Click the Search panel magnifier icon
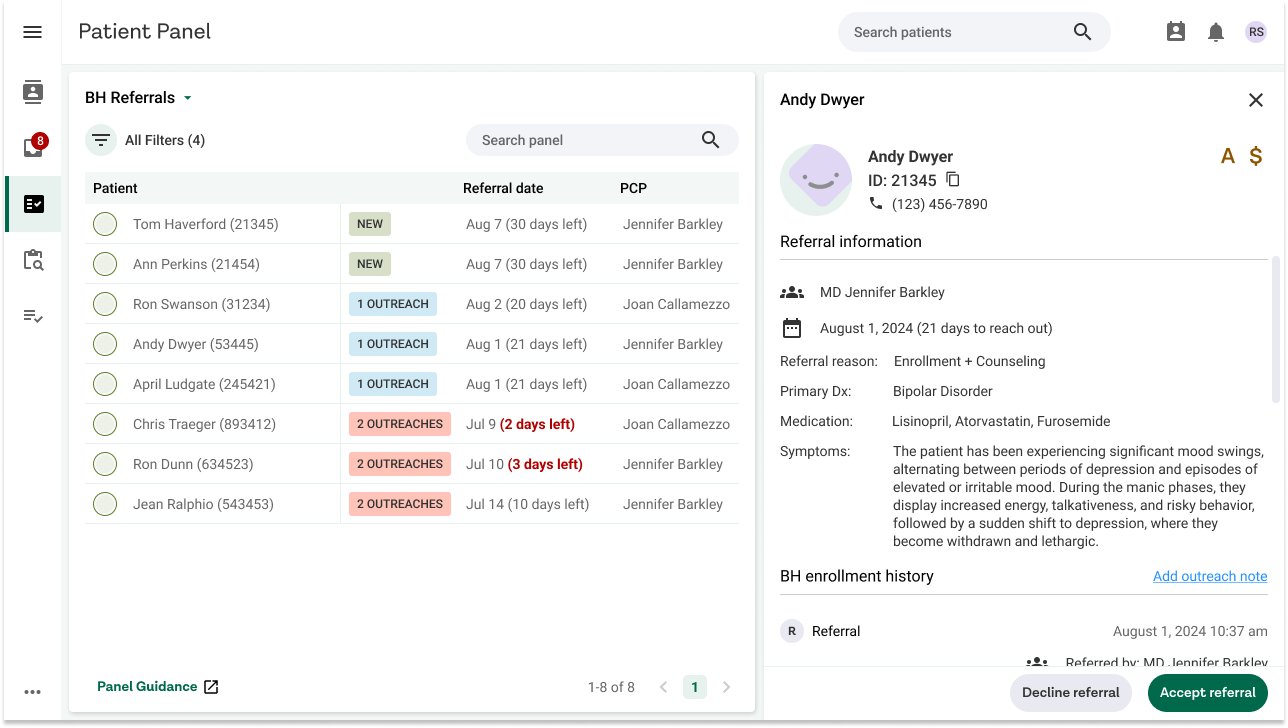The height and width of the screenshot is (728, 1288). 710,140
